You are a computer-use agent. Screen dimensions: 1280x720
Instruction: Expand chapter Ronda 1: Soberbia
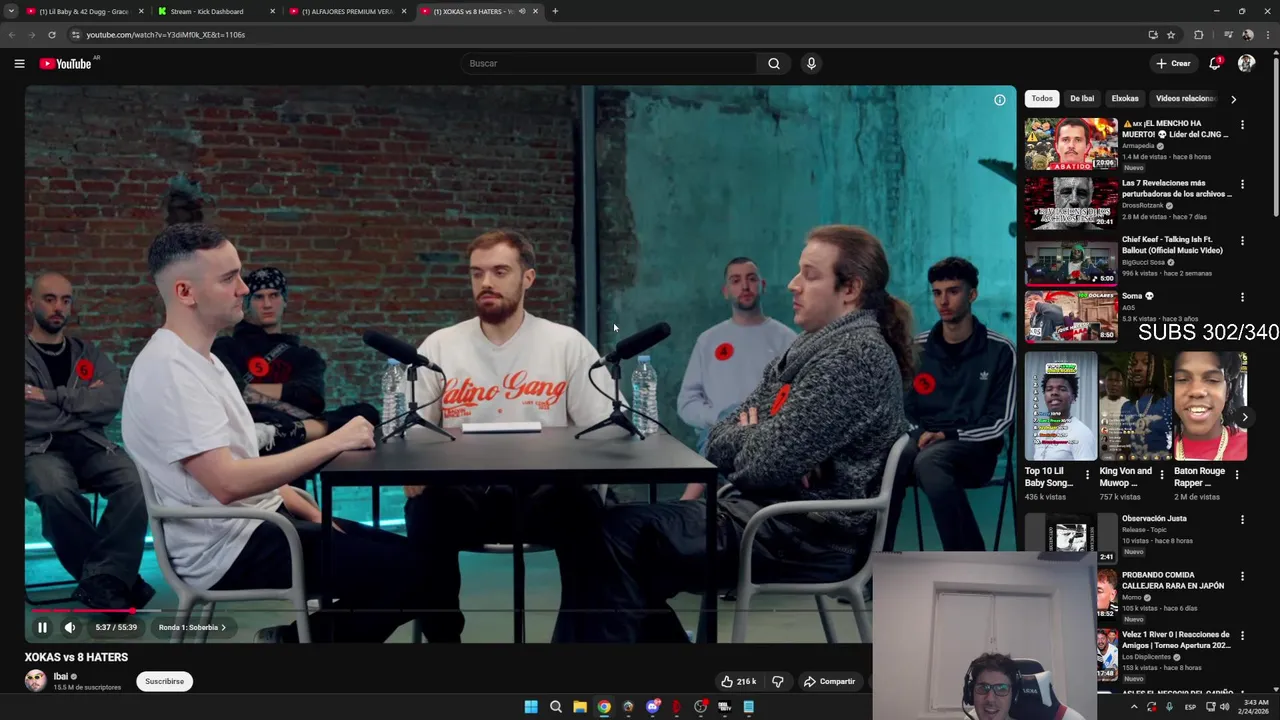192,627
